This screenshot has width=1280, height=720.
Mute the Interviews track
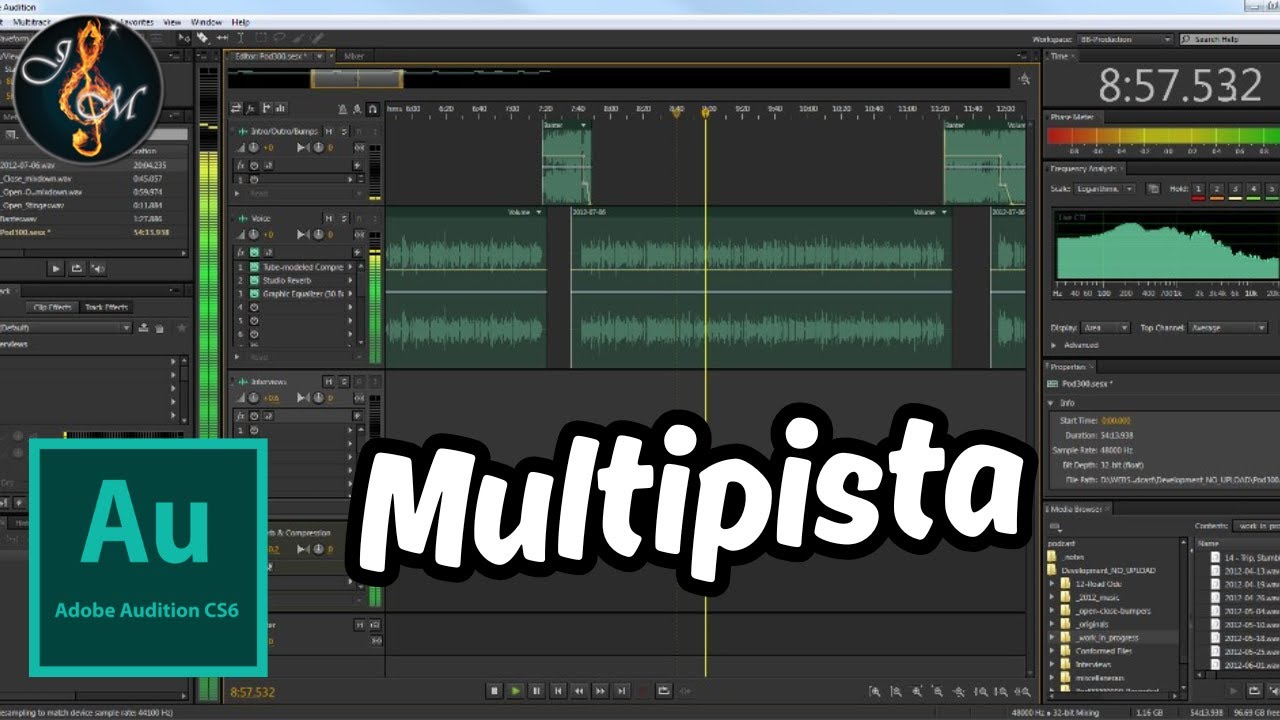(330, 381)
